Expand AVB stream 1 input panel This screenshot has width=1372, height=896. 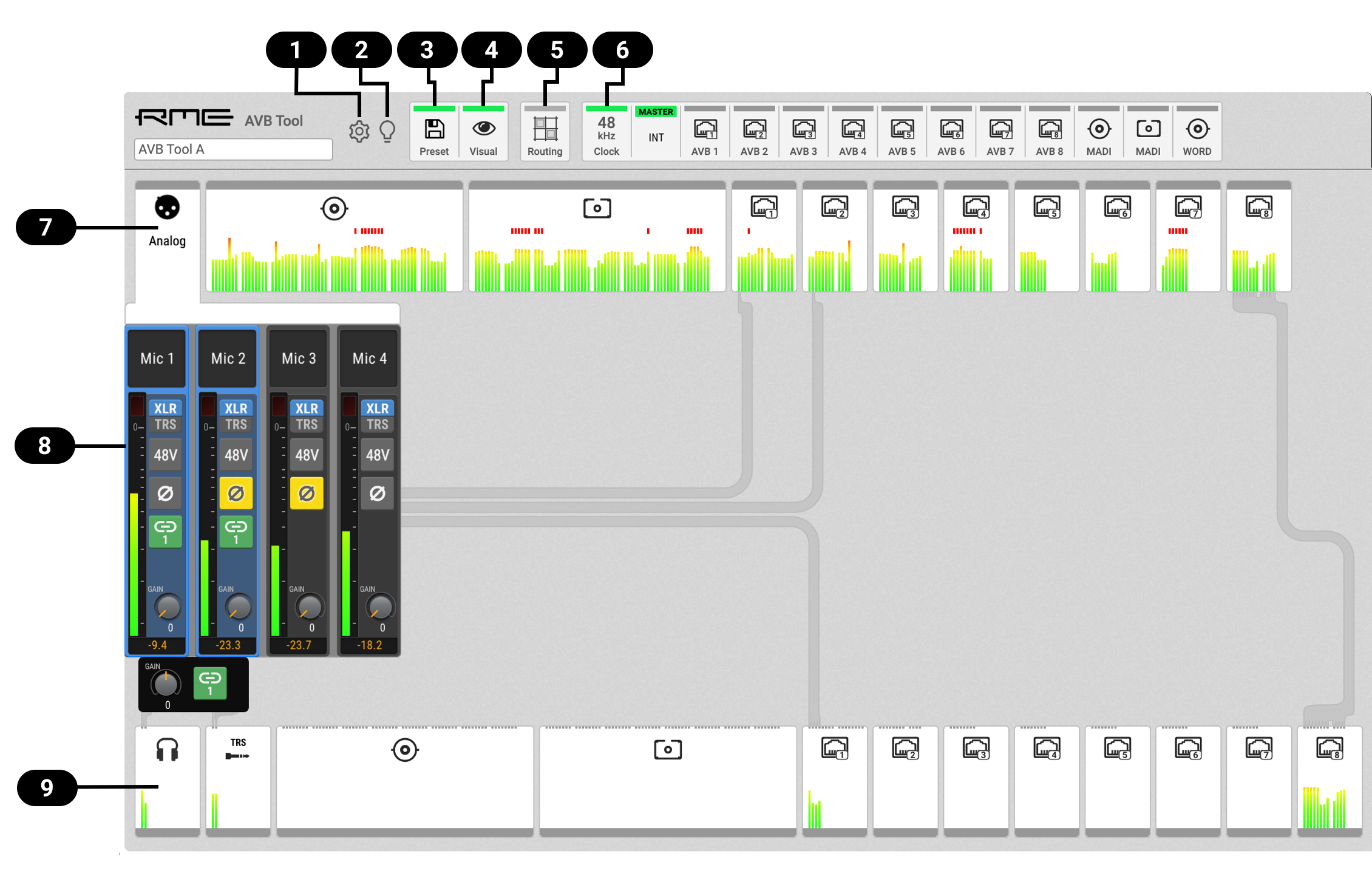point(764,236)
